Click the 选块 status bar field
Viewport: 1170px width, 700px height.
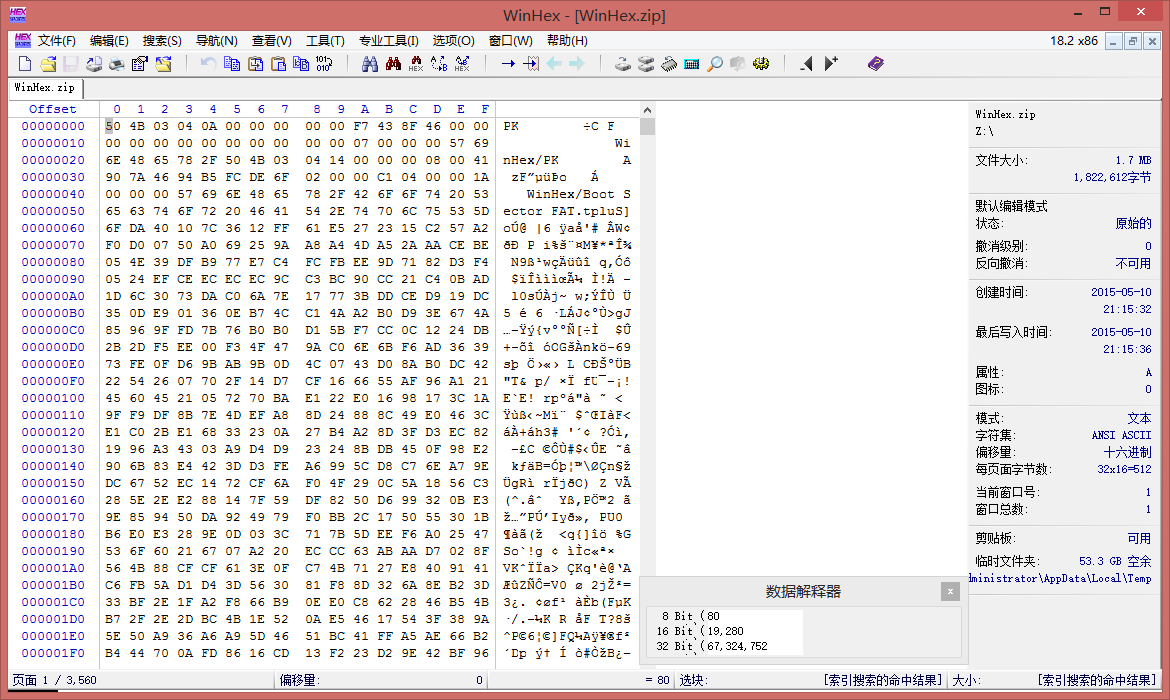(x=810, y=681)
